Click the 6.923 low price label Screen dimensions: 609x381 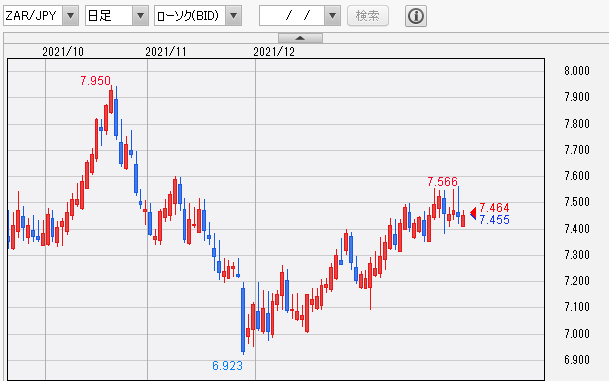(227, 365)
